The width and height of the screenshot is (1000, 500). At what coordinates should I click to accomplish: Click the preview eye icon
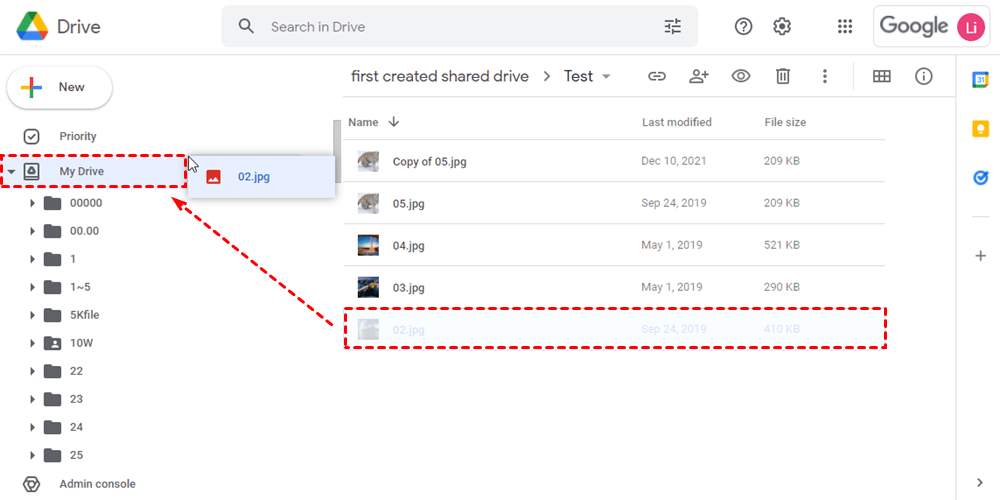(741, 76)
